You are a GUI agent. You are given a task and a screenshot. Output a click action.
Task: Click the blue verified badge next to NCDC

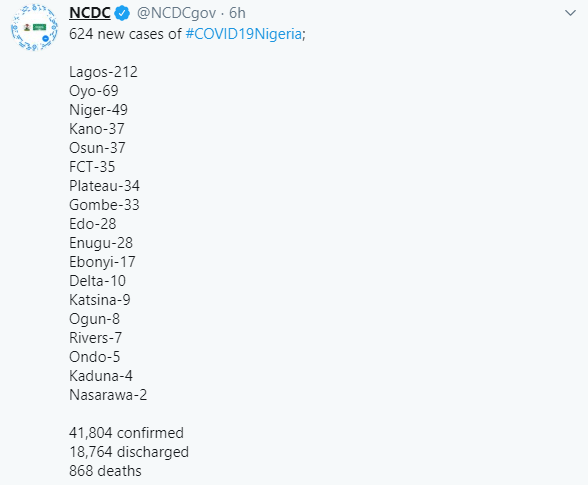pos(122,14)
